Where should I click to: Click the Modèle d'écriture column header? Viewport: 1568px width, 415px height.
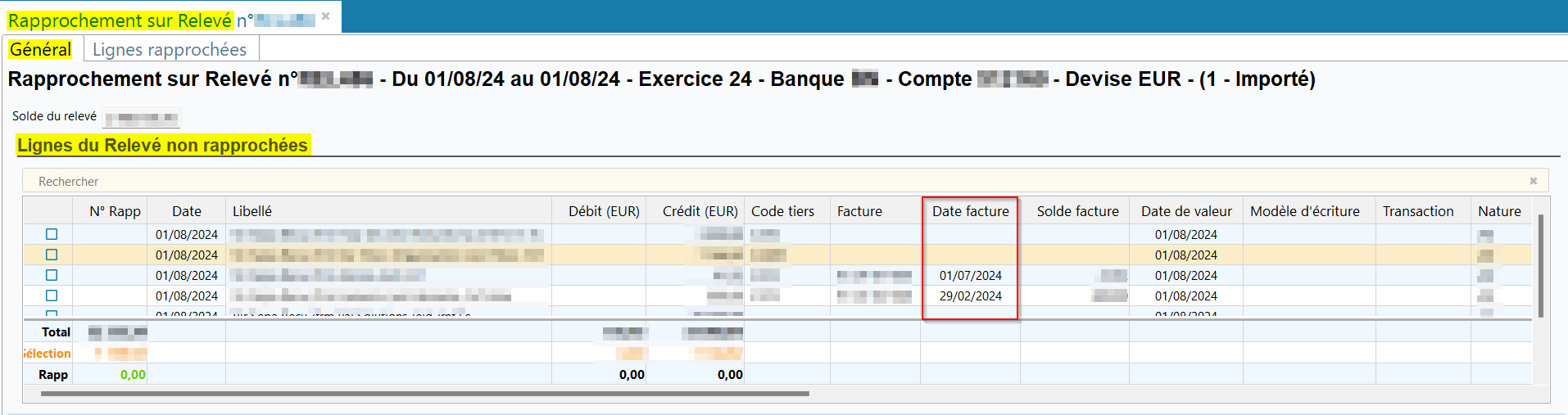tap(1304, 211)
